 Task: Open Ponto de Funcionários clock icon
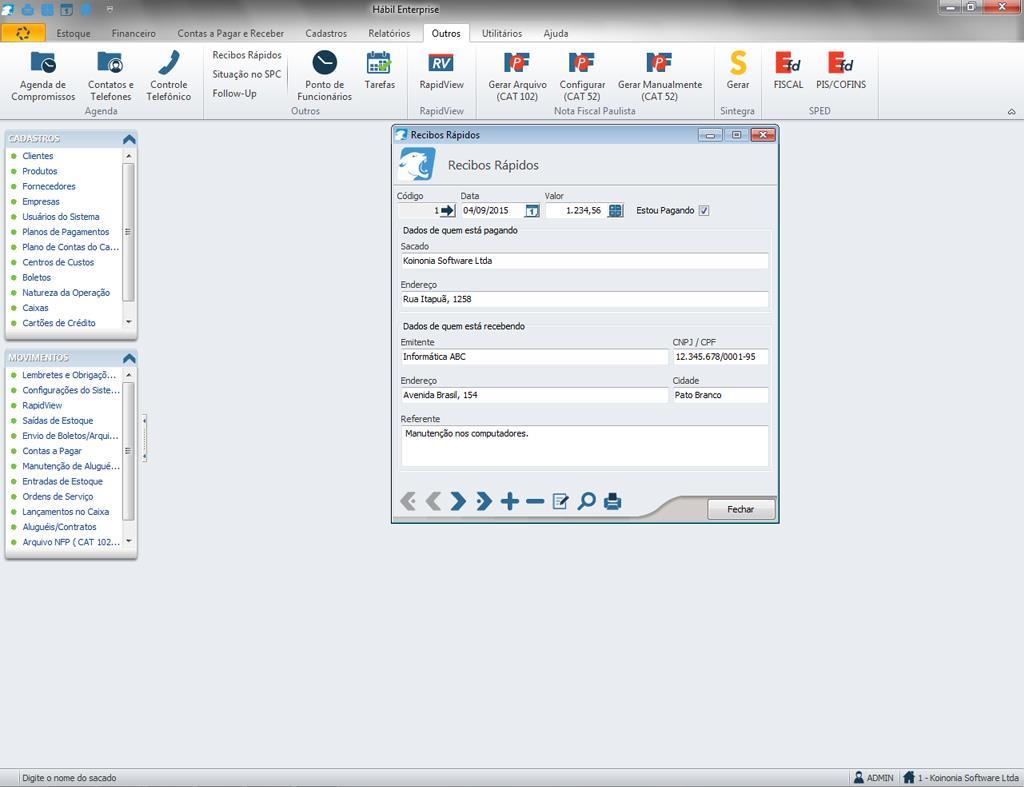point(325,63)
